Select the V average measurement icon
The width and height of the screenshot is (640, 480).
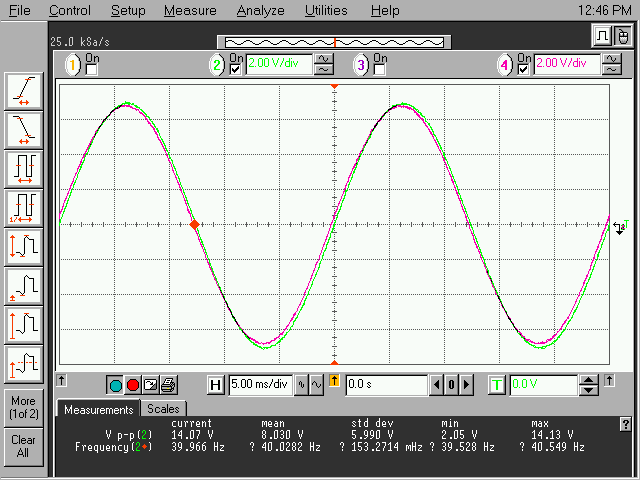(x=24, y=364)
